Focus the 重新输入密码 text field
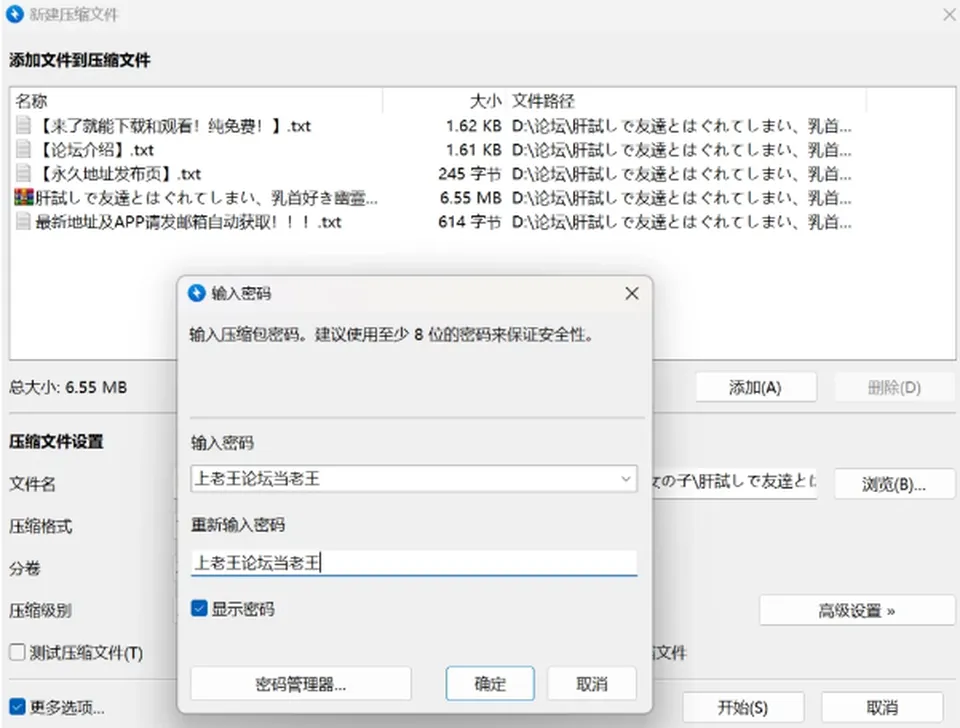Screen dimensions: 960x728 click(x=414, y=563)
